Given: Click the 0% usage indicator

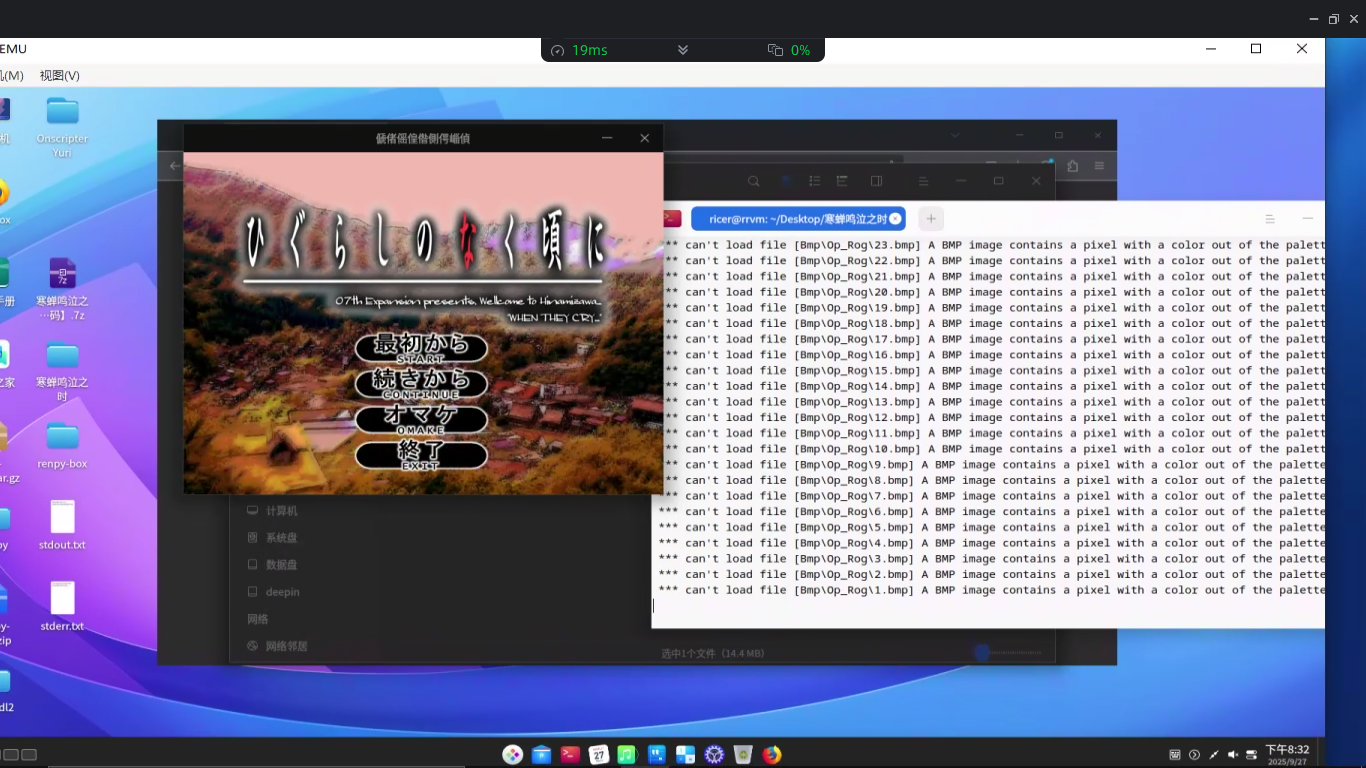Looking at the screenshot, I should (x=789, y=50).
